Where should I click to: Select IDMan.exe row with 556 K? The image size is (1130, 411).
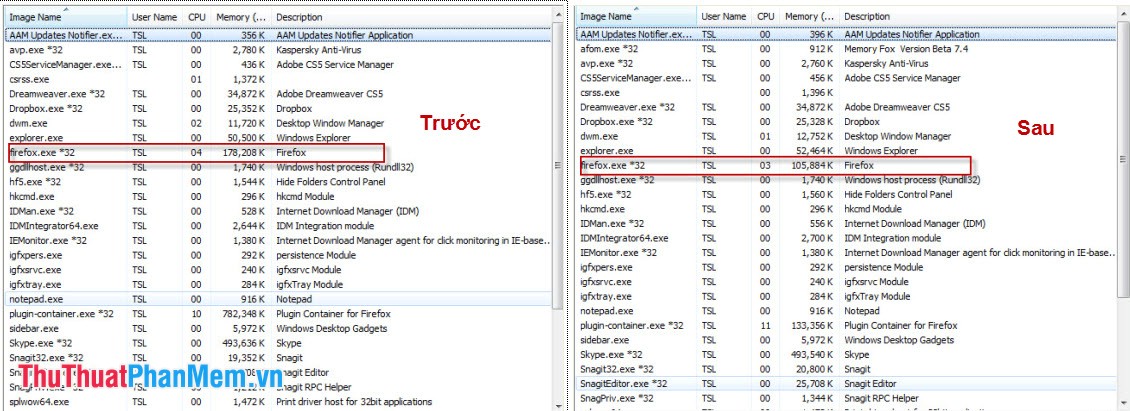tap(847, 224)
